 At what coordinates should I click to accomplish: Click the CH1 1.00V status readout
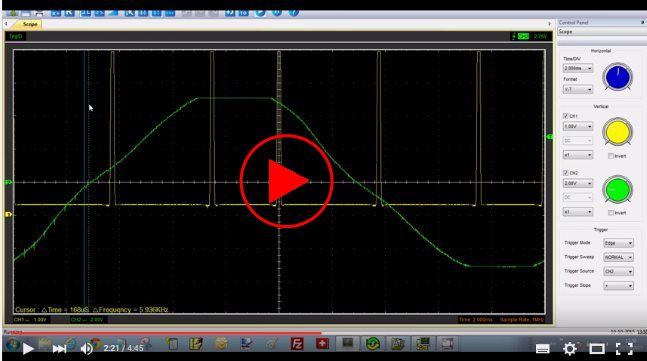pyautogui.click(x=30, y=320)
